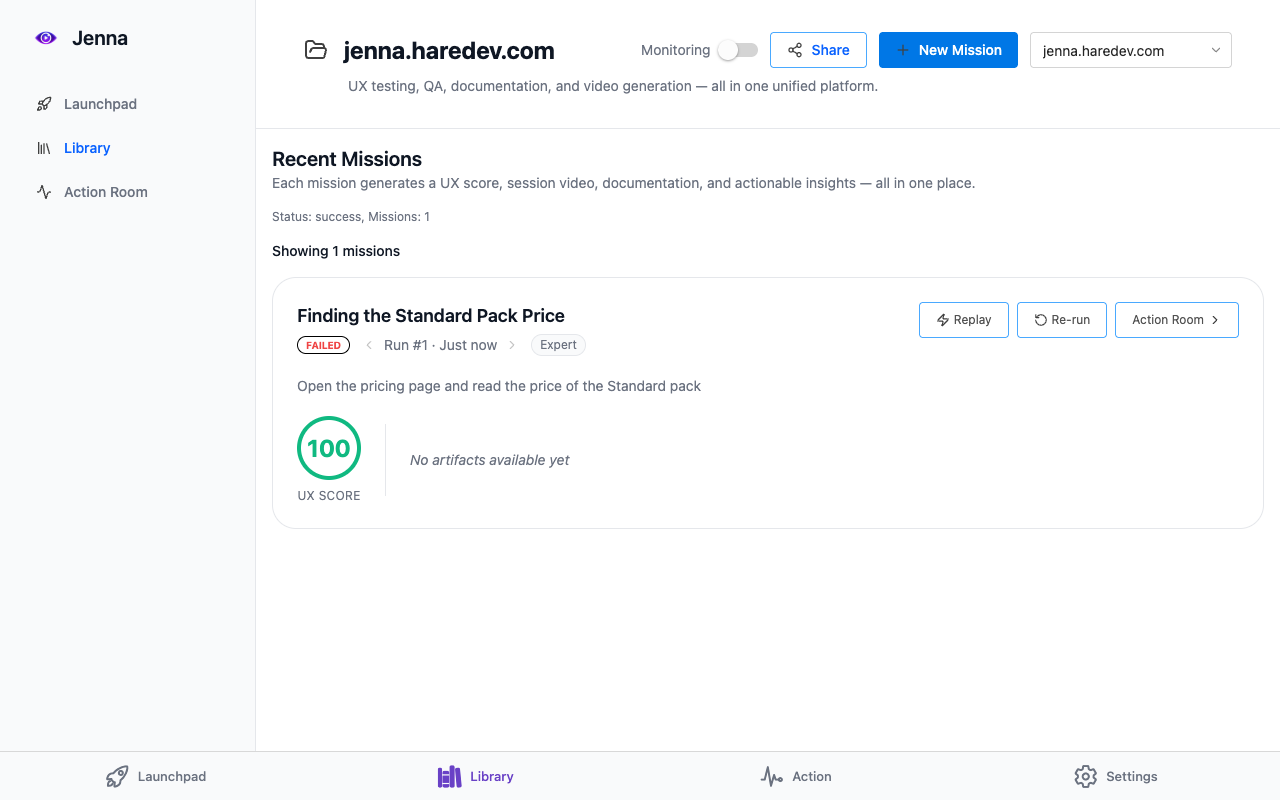Click the bottom bar Action pulse icon
Image resolution: width=1280 pixels, height=800 pixels.
pyautogui.click(x=771, y=776)
